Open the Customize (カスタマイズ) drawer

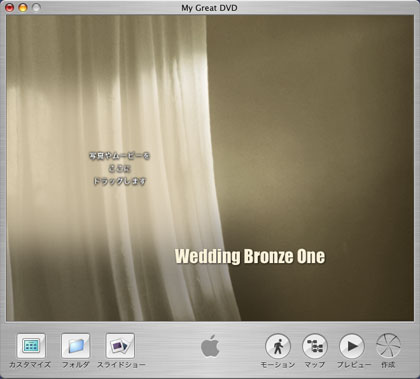pyautogui.click(x=31, y=346)
